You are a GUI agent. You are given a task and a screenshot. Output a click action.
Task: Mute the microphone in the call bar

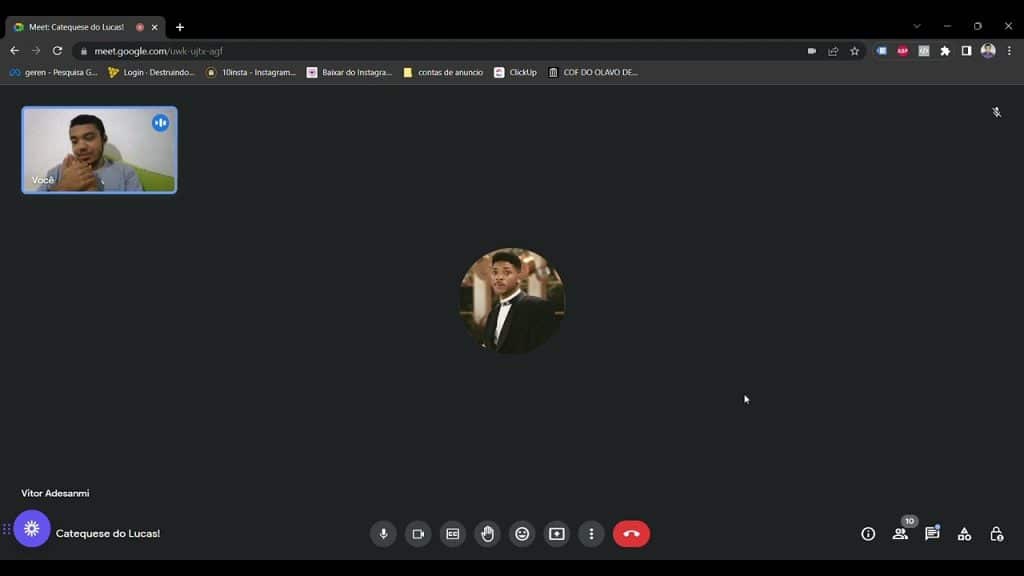click(383, 534)
